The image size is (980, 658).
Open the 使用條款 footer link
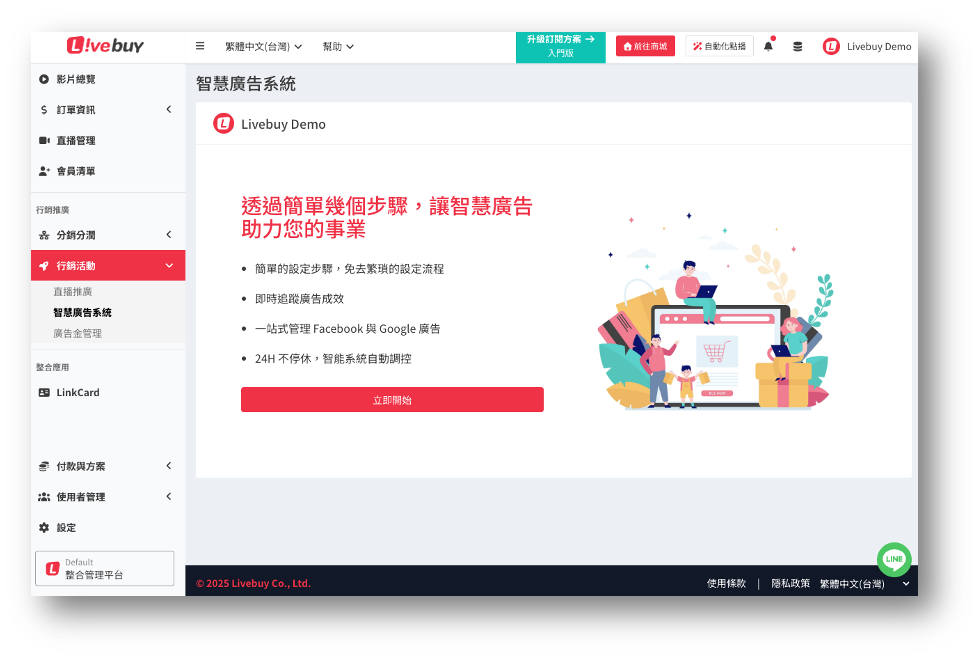726,583
